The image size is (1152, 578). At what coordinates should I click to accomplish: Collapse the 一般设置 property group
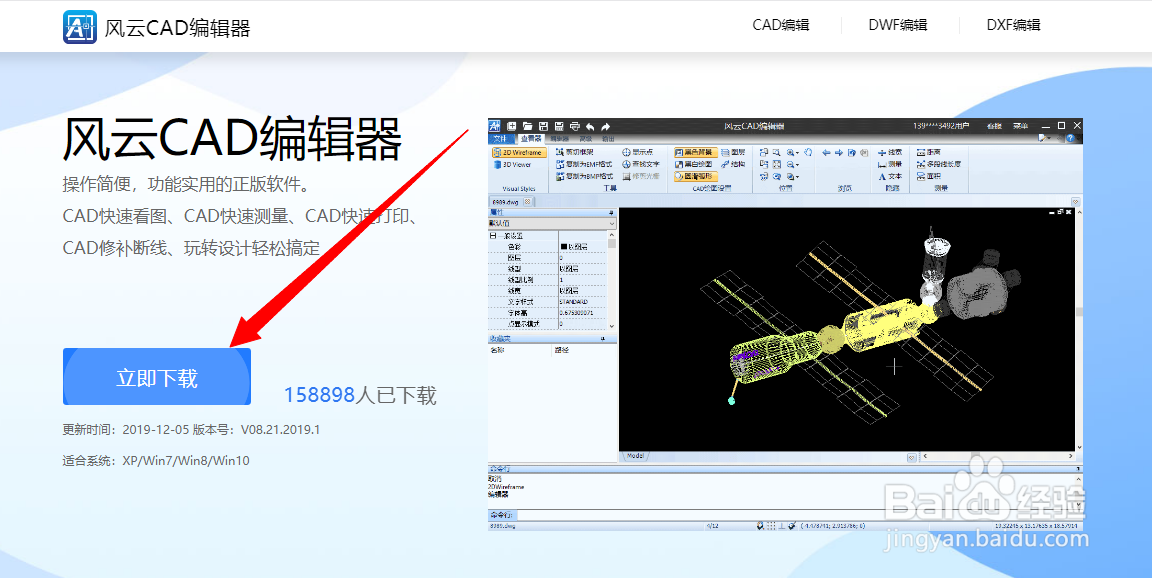click(x=493, y=236)
